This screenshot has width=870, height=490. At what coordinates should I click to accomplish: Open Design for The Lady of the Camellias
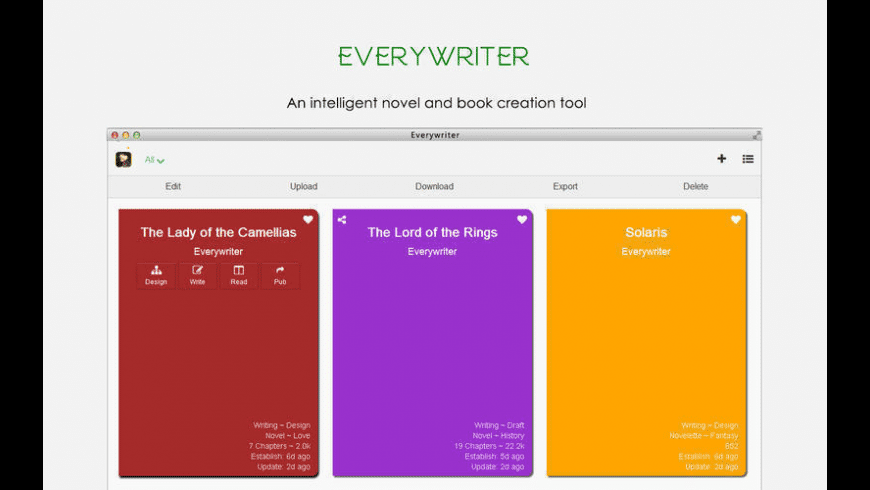click(x=156, y=275)
